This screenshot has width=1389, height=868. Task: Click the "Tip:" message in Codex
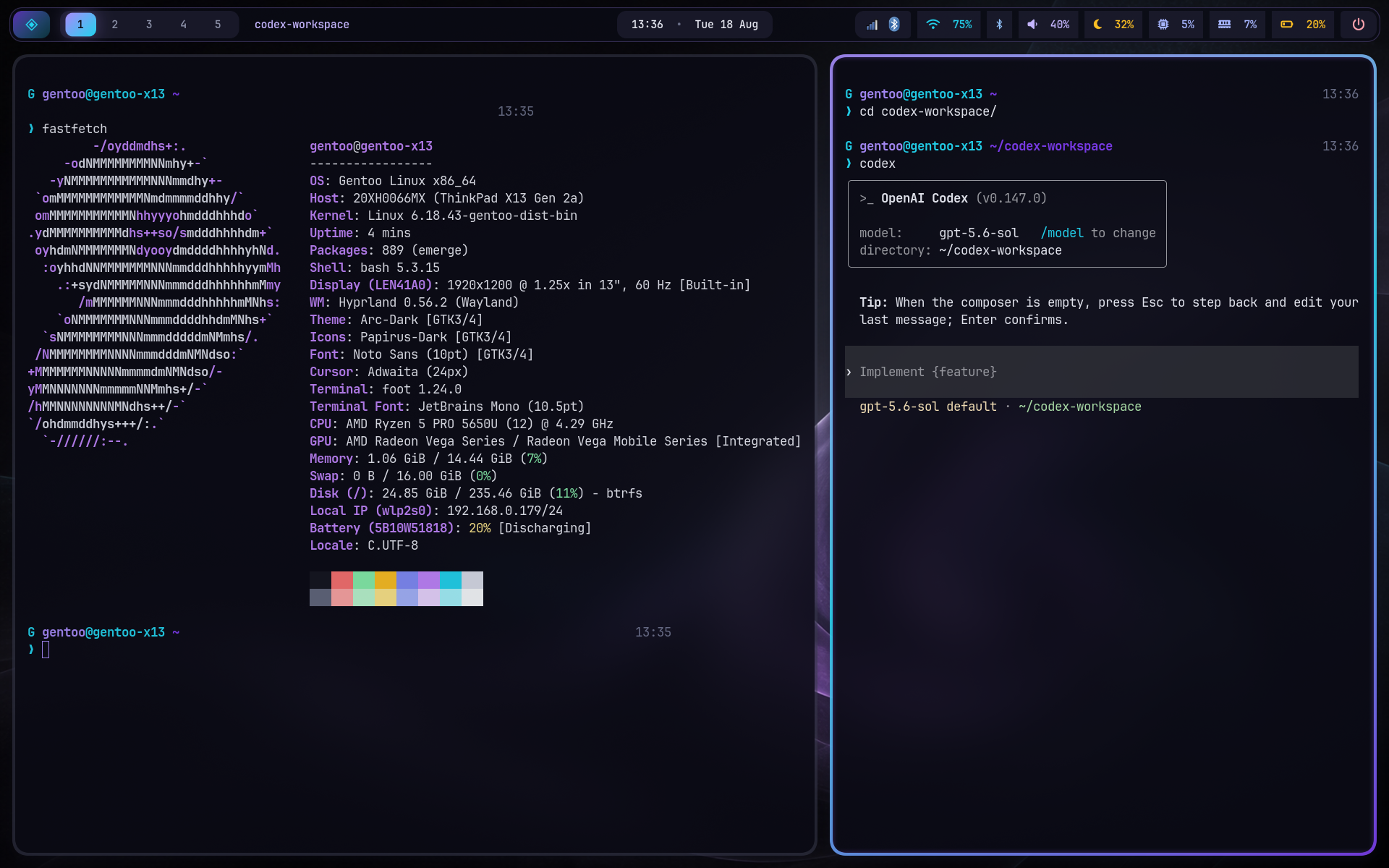[x=1109, y=311]
